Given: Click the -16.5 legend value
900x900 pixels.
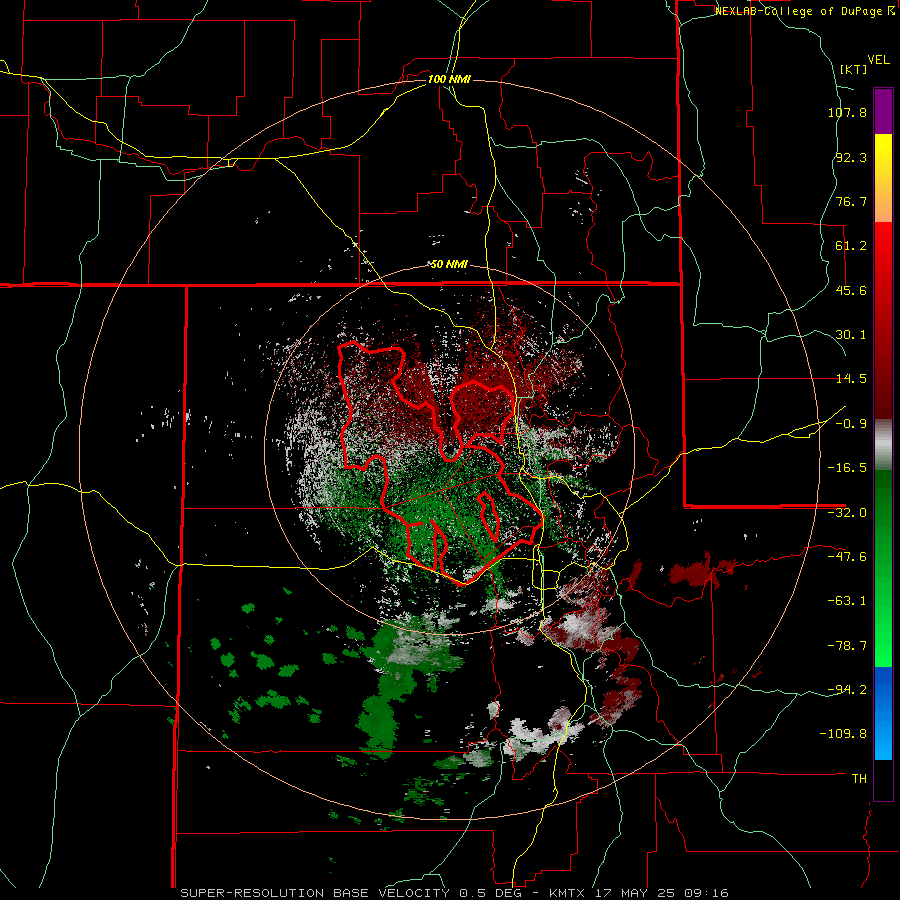Looking at the screenshot, I should point(847,468).
